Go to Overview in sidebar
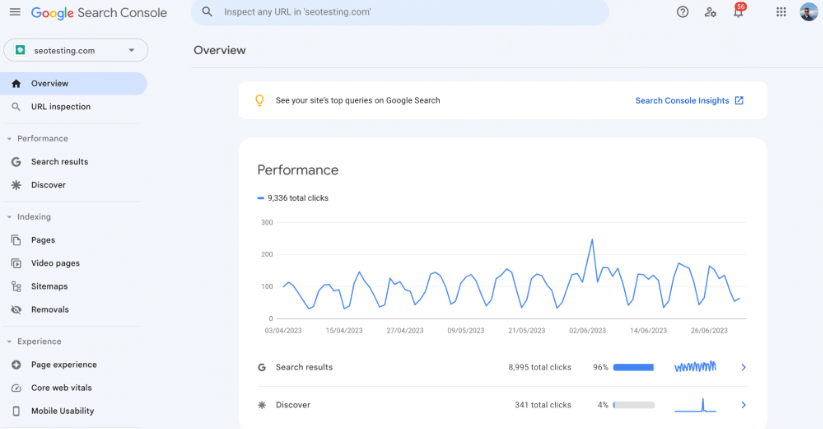The height and width of the screenshot is (429, 823). pos(73,83)
